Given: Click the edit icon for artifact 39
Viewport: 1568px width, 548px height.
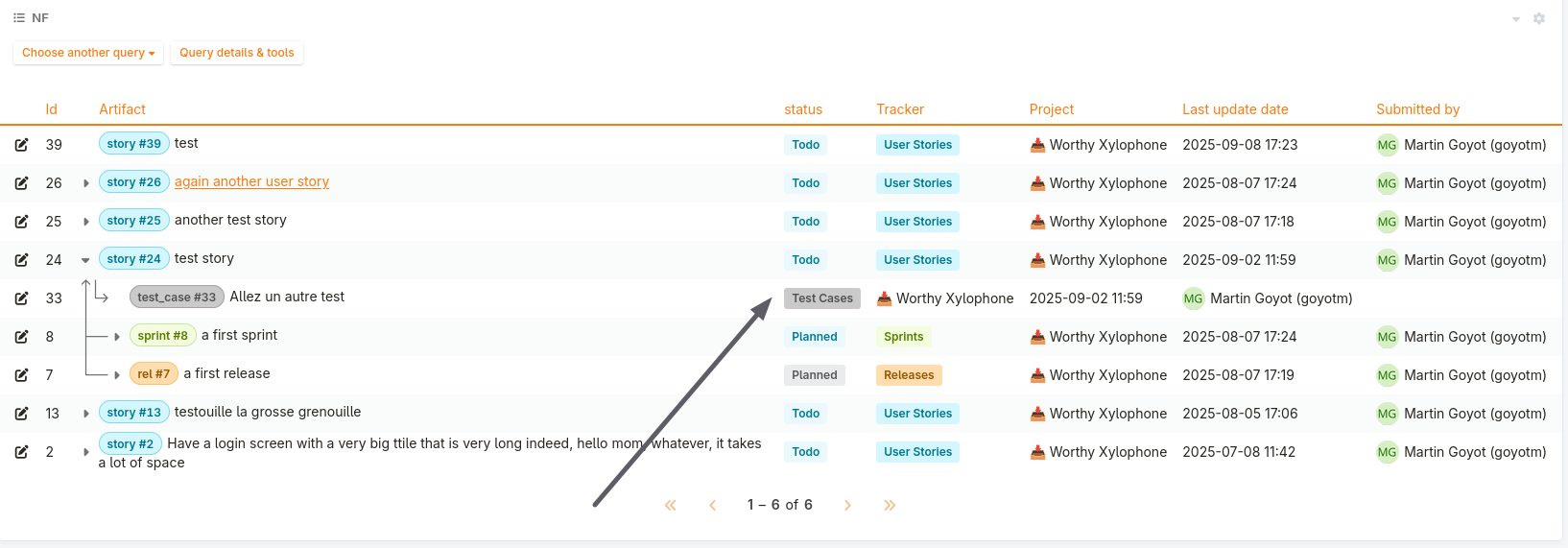Looking at the screenshot, I should pyautogui.click(x=21, y=145).
